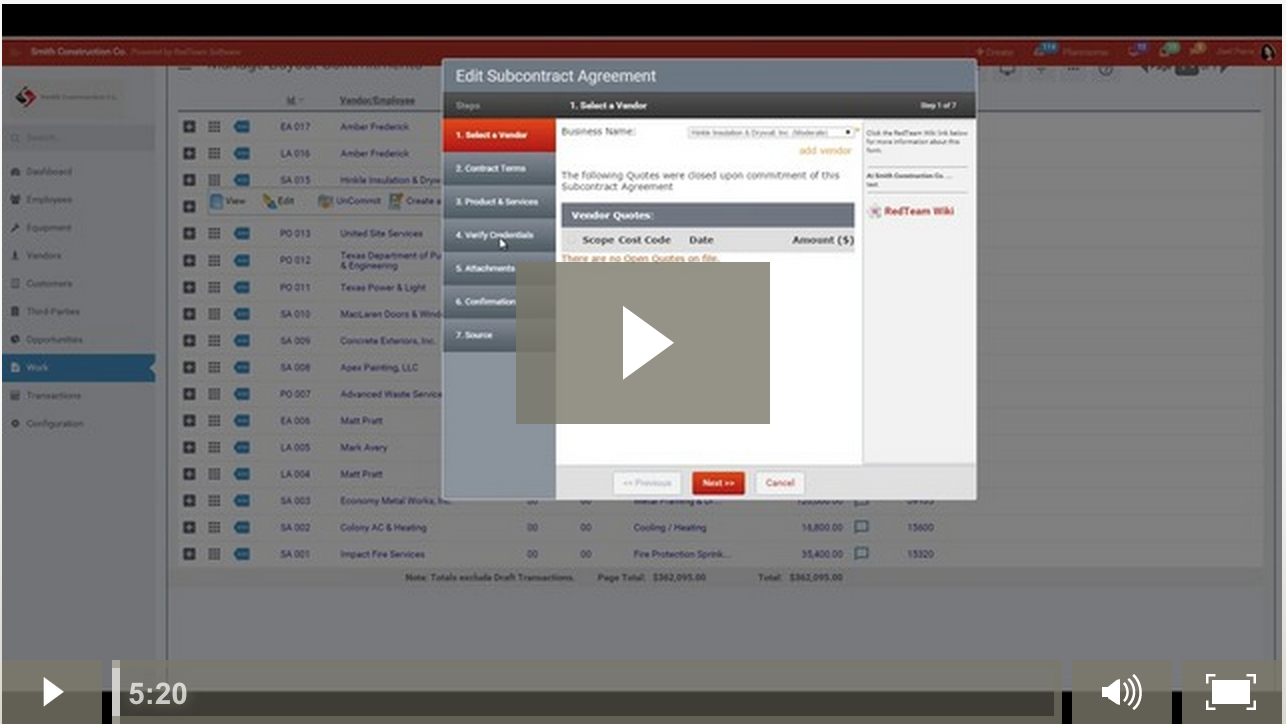Expand row SA 015 with its plus icon
The width and height of the screenshot is (1286, 724).
coord(189,180)
